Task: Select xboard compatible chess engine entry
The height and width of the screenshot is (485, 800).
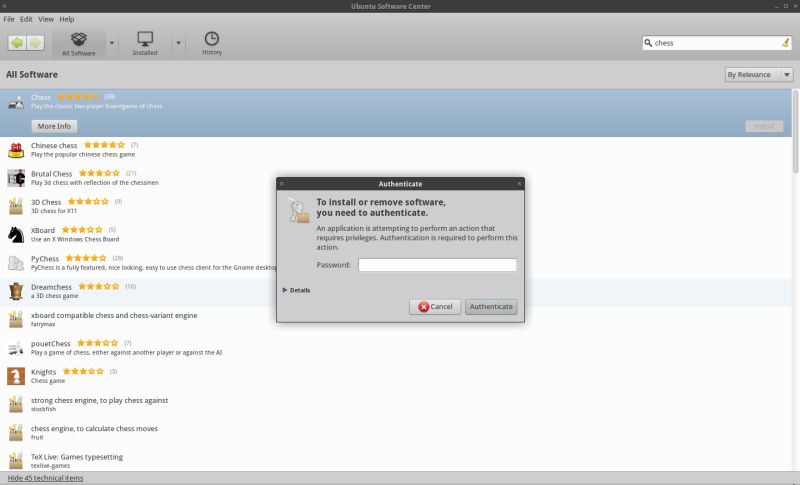Action: [395, 319]
